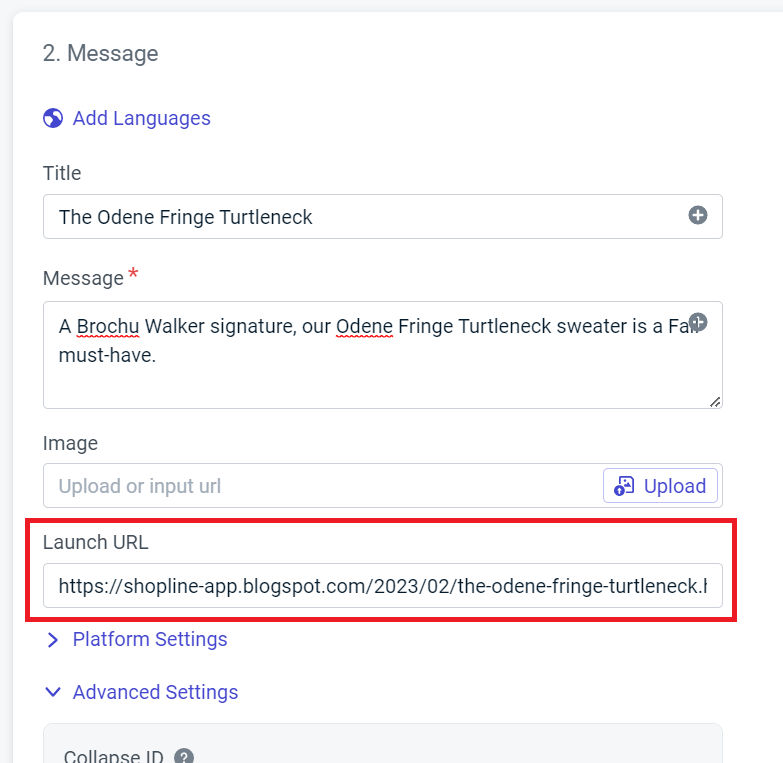Grab the Message box resize handle
Image resolution: width=783 pixels, height=763 pixels.
tap(715, 401)
